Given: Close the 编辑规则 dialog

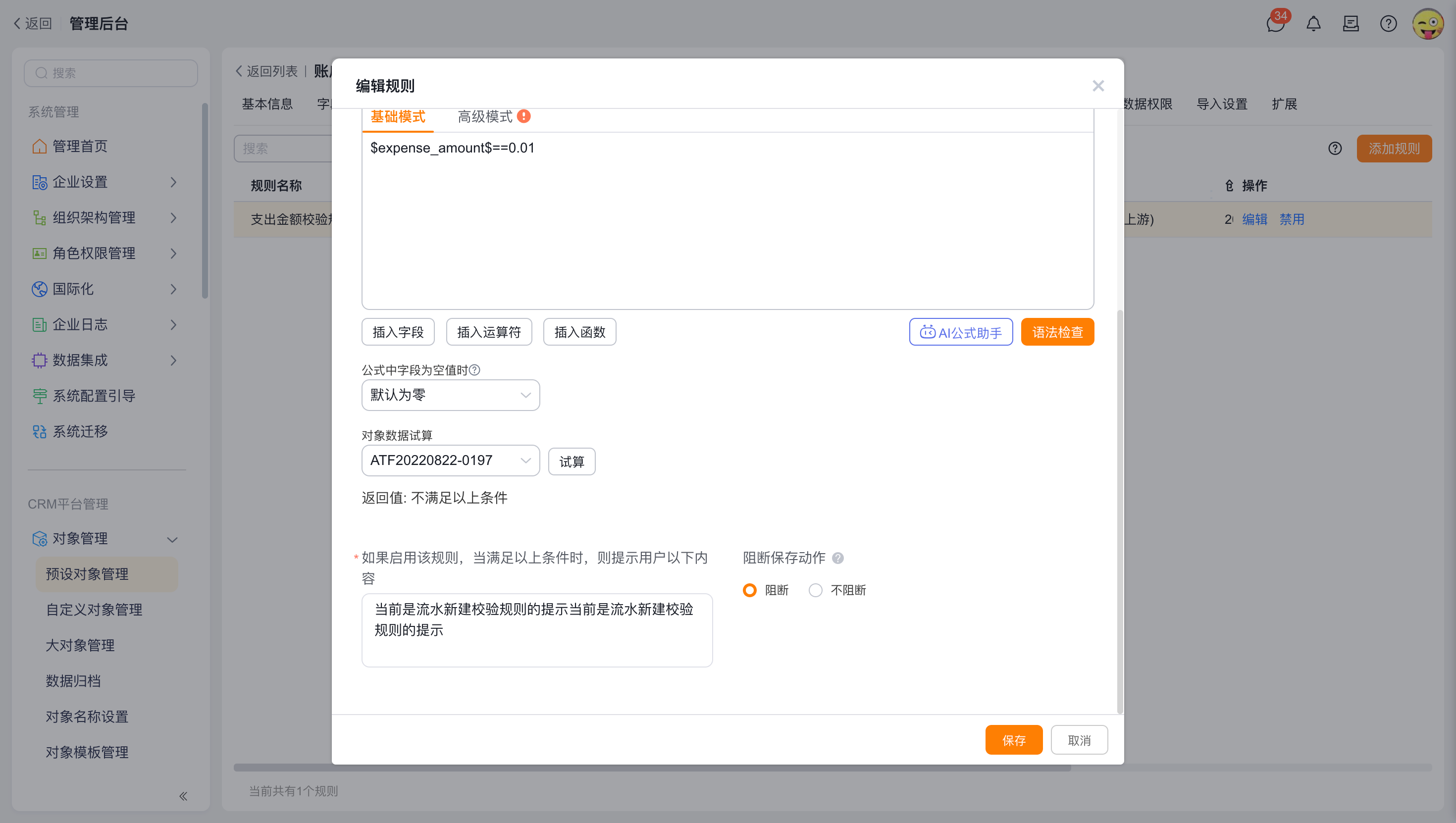Looking at the screenshot, I should click(1098, 86).
